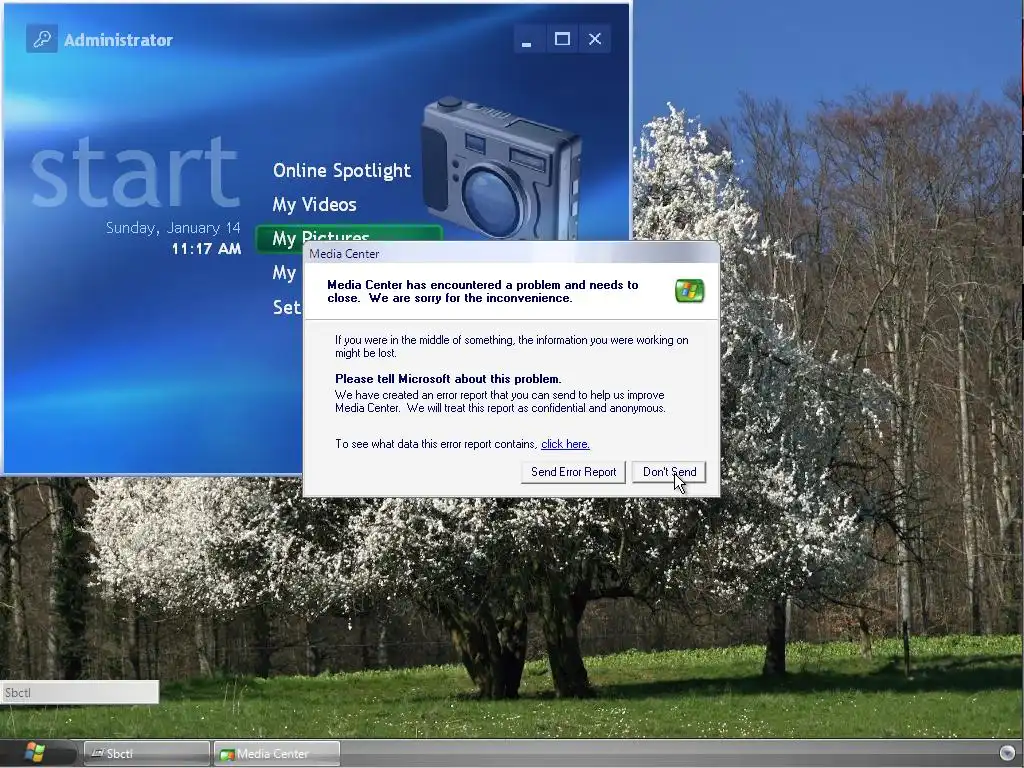Viewport: 1024px width, 768px height.
Task: Click the Media Center icon on taskbar button
Action: click(x=227, y=754)
